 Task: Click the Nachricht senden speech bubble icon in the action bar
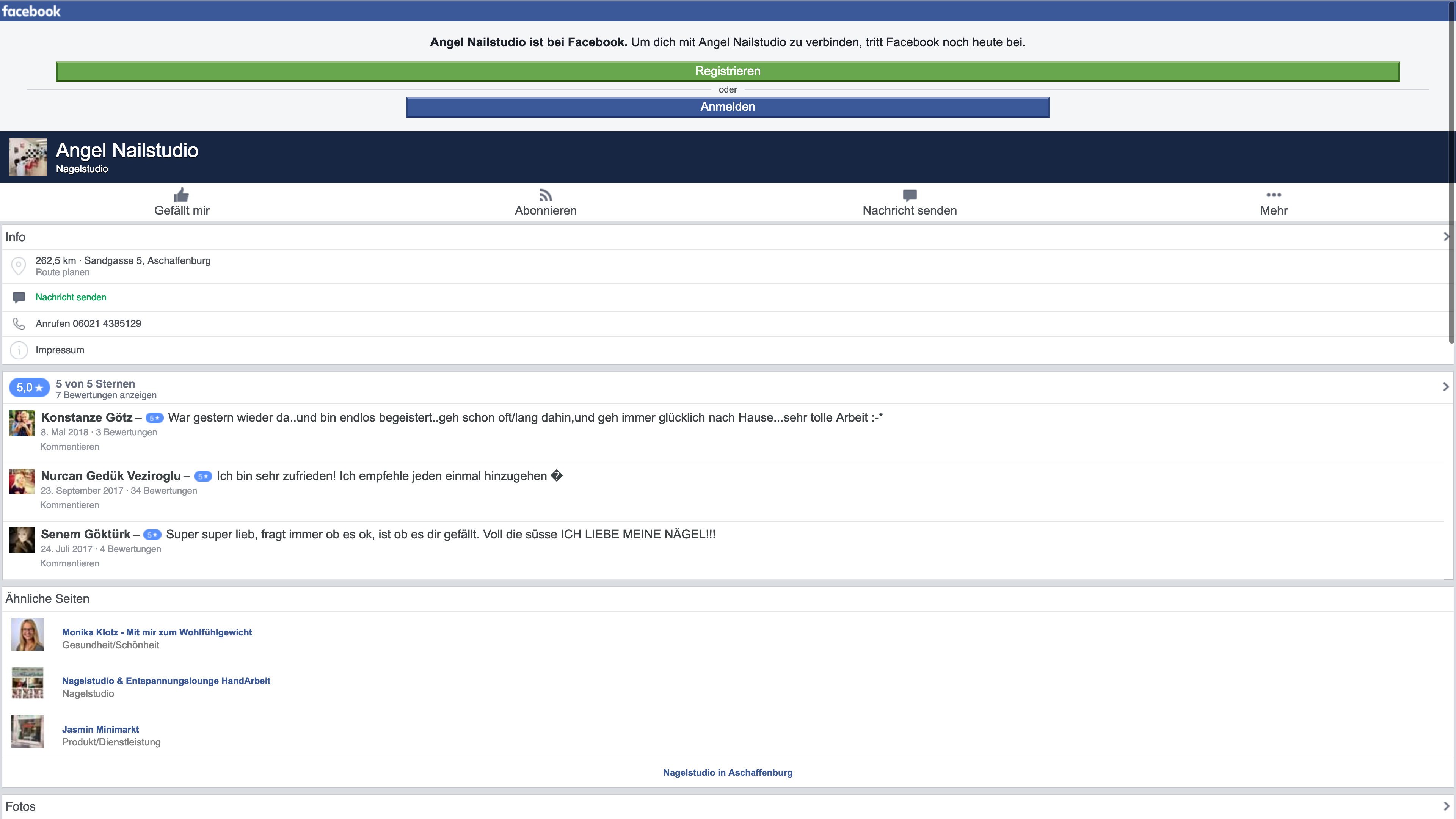(x=910, y=196)
